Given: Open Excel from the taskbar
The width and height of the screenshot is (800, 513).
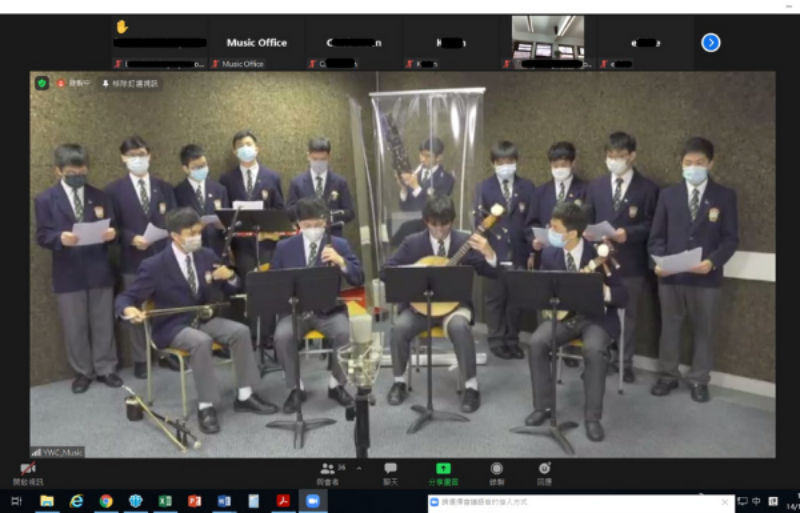Looking at the screenshot, I should coord(165,501).
